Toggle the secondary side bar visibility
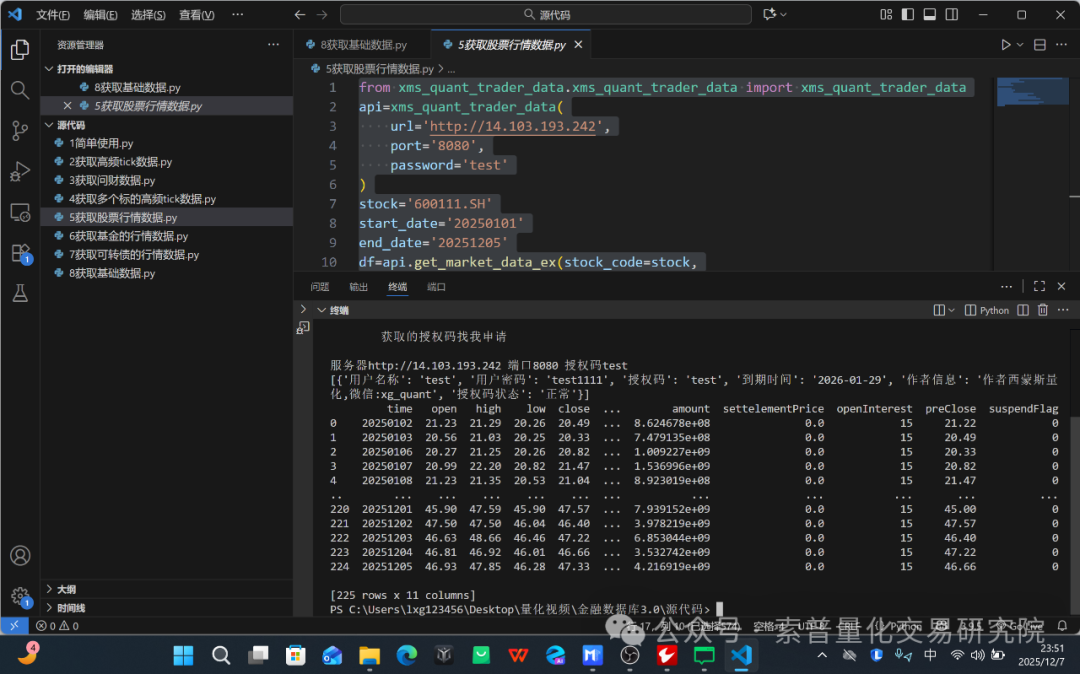This screenshot has height=674, width=1080. tap(952, 14)
